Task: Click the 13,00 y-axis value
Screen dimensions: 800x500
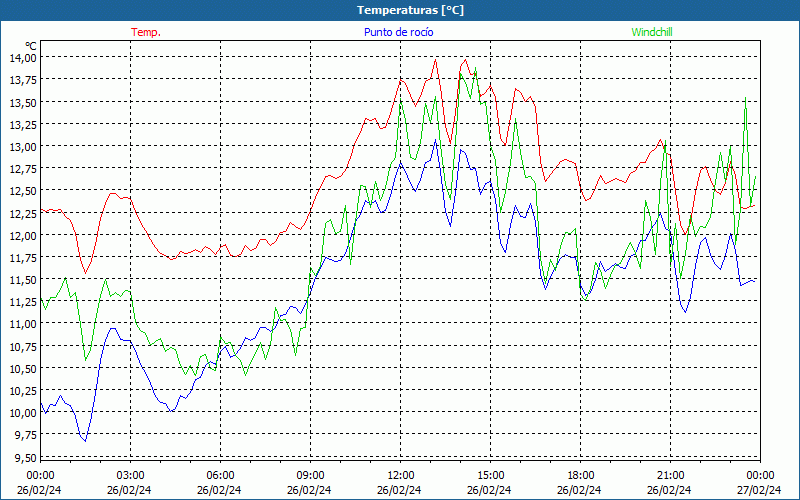Action: (x=23, y=147)
